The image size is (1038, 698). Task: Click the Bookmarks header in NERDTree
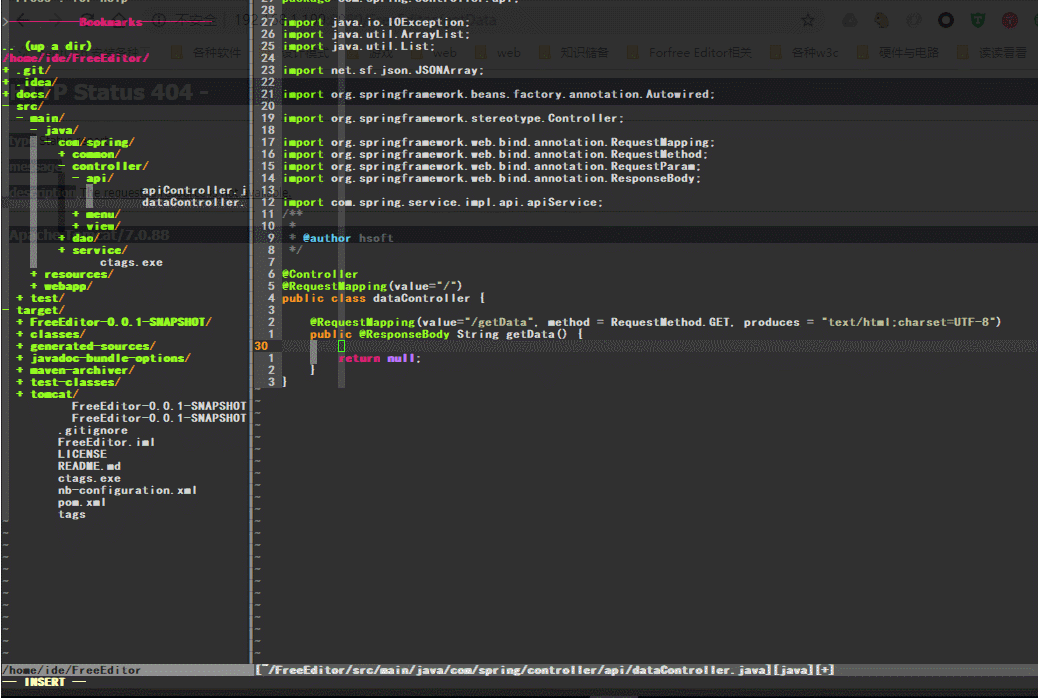point(111,22)
